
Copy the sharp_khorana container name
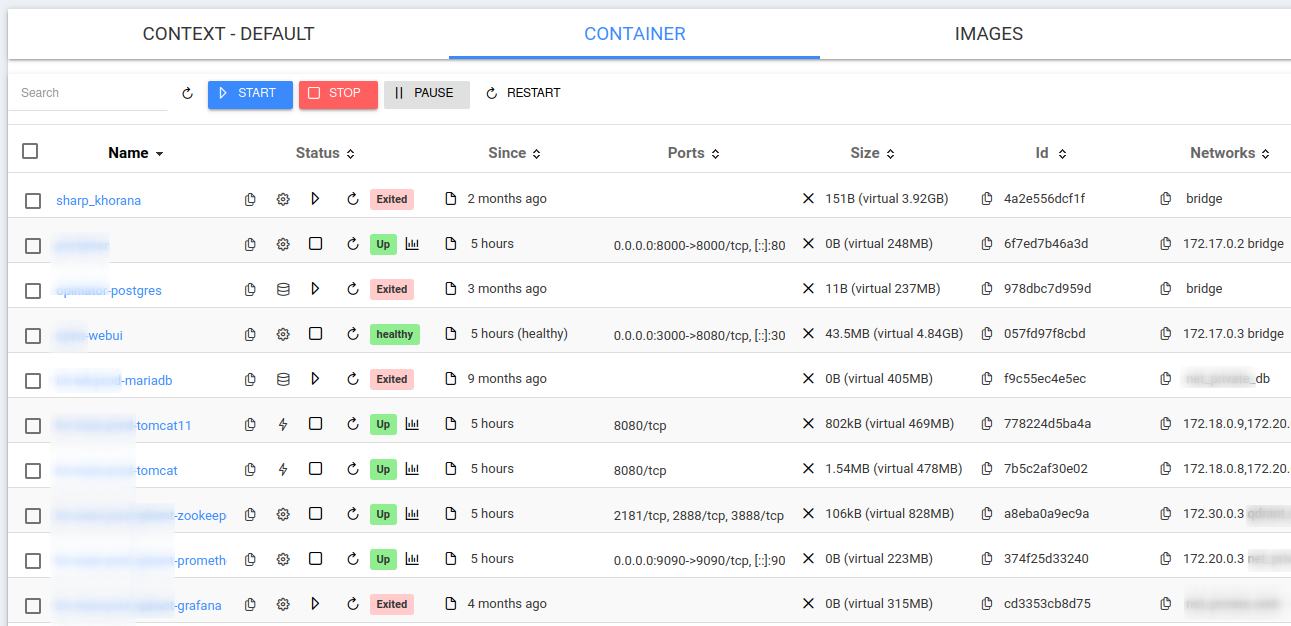click(251, 199)
